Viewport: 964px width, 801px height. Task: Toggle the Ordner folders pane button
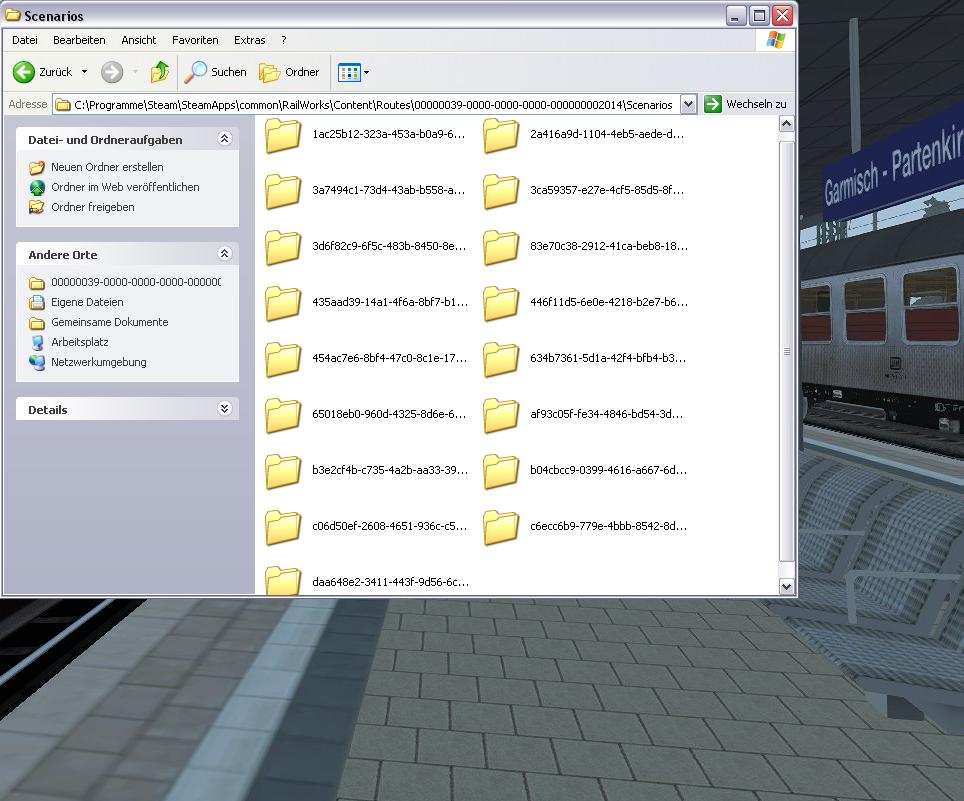[290, 72]
